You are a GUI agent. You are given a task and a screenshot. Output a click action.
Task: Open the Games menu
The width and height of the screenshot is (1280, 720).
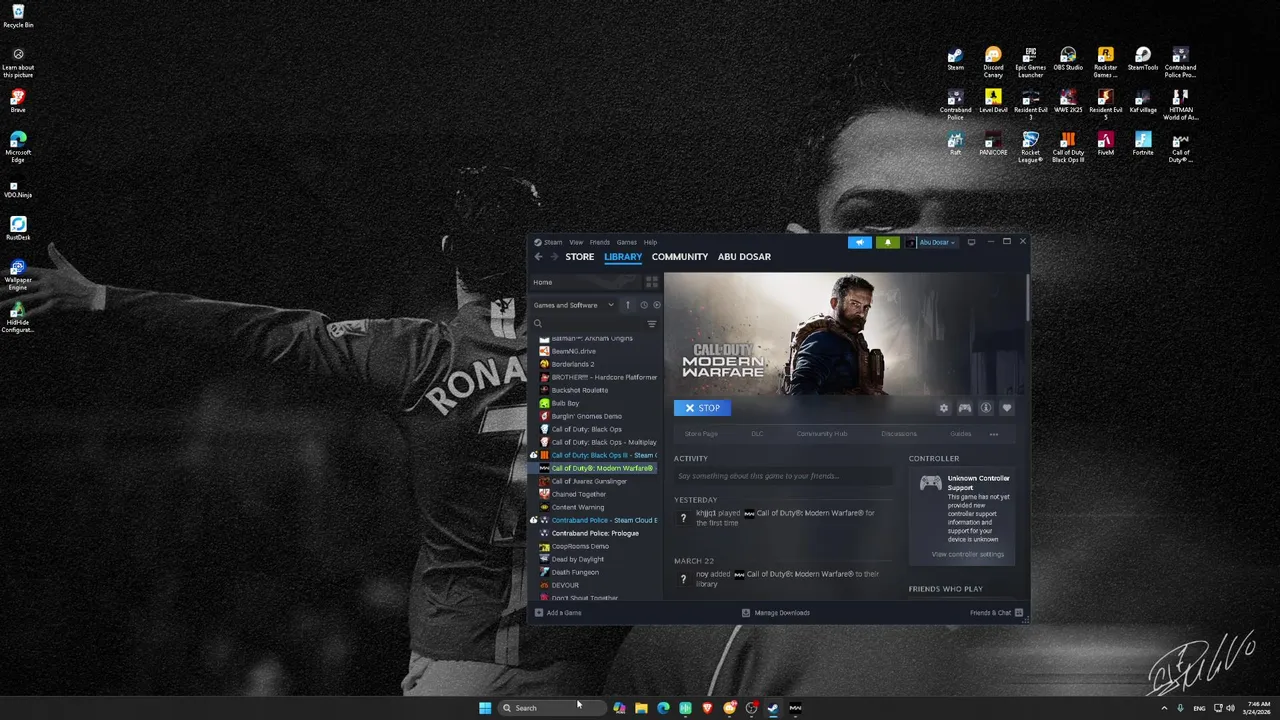coord(626,242)
